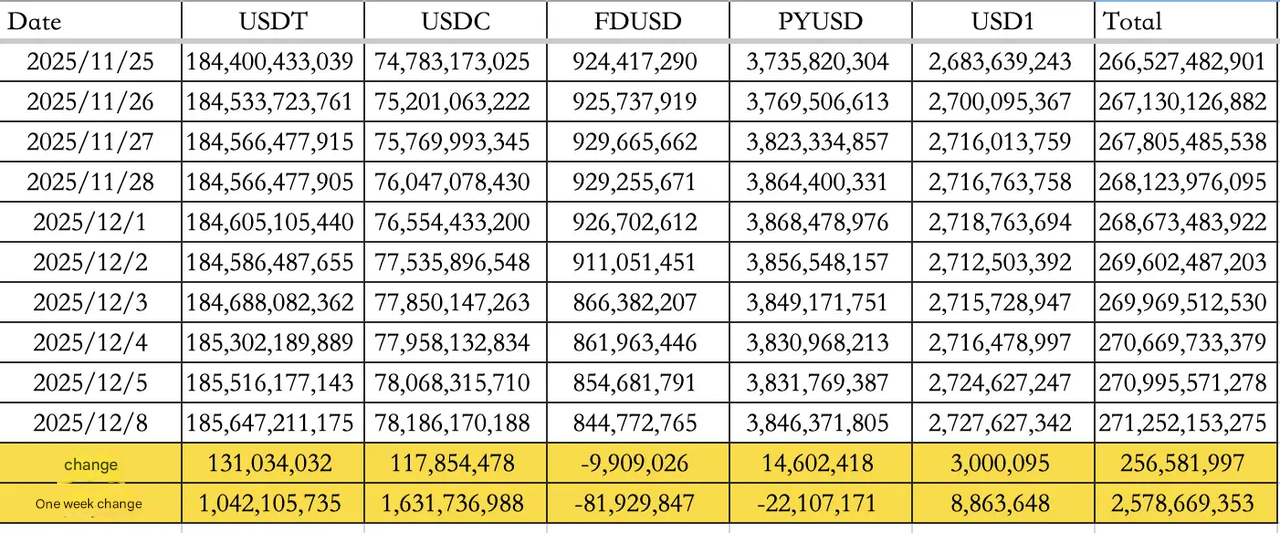This screenshot has width=1280, height=533.
Task: Click USDC value 77,535,896,548
Action: (453, 263)
